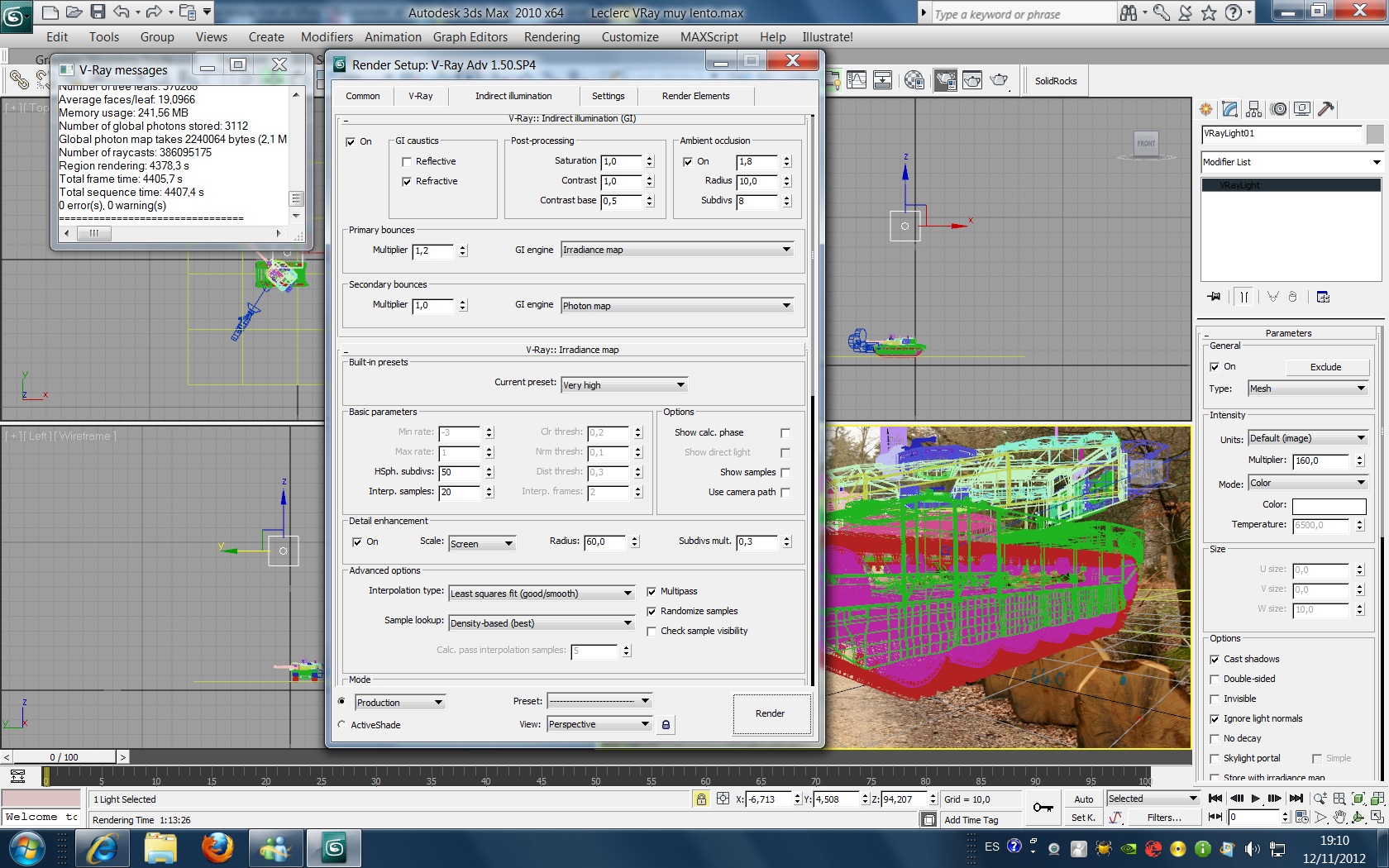This screenshot has height=868, width=1389.
Task: Toggle the lock view icon in Render Setup
Action: coord(666,725)
